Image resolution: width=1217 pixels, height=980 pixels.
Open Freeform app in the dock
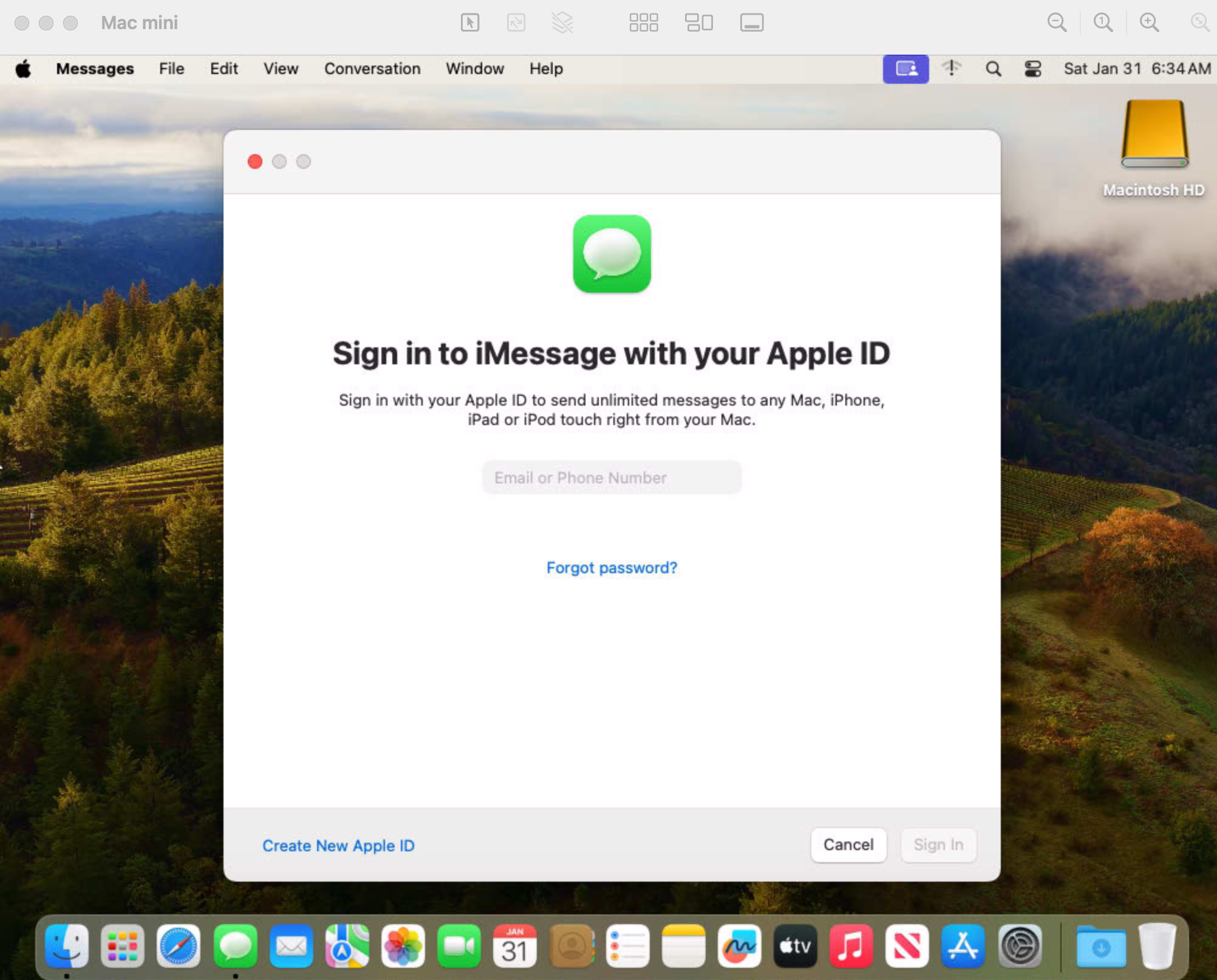coord(739,946)
